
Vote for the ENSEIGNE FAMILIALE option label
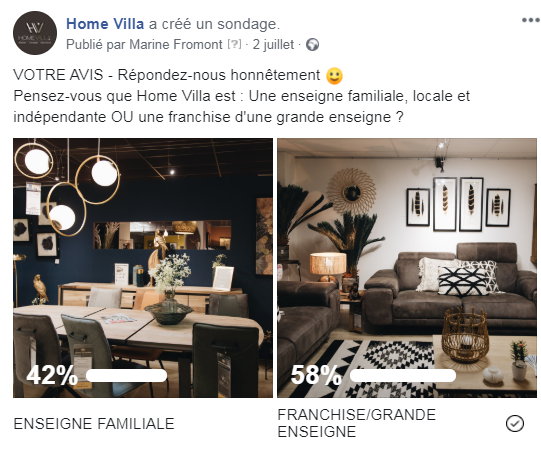[x=94, y=424]
